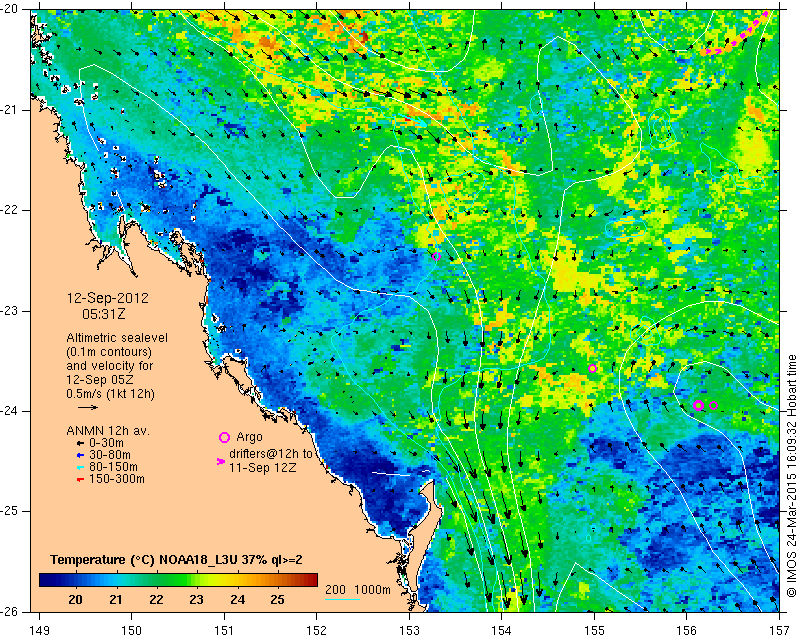The width and height of the screenshot is (800, 640).
Task: Click the 200 1000m bathymetry legend text
Action: [x=358, y=590]
